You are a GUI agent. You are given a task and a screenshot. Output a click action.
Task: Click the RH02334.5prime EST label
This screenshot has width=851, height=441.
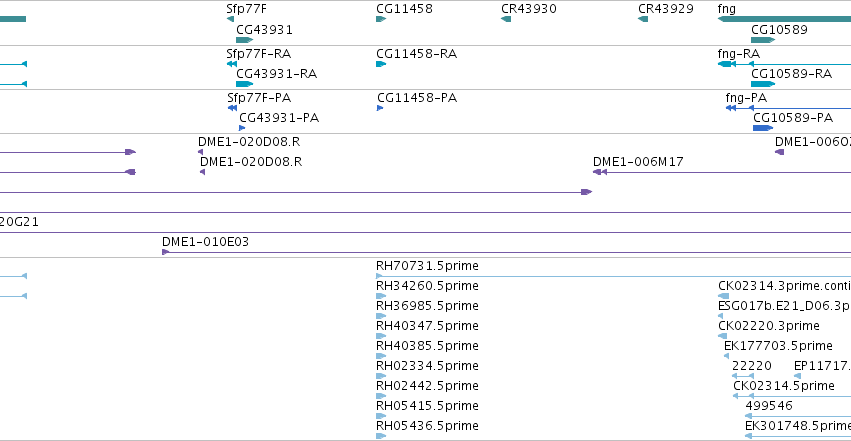pyautogui.click(x=427, y=366)
